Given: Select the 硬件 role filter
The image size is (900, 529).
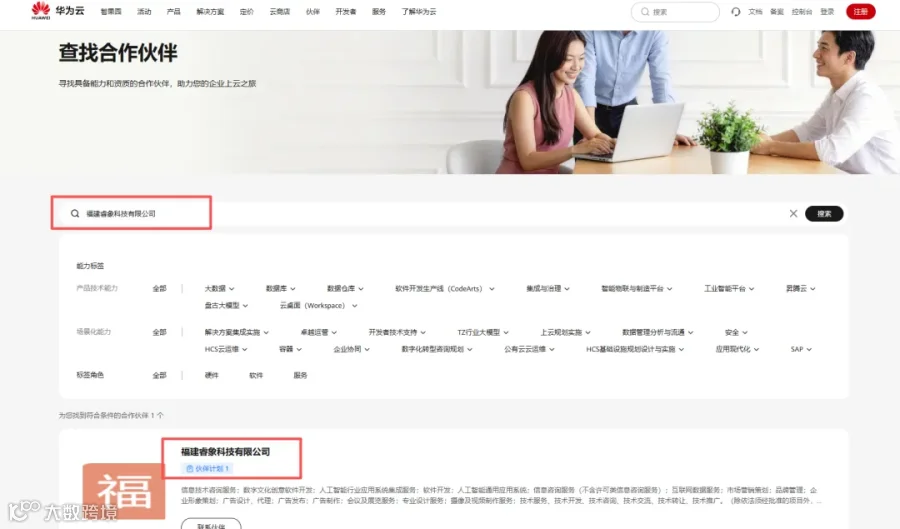Looking at the screenshot, I should [x=212, y=375].
